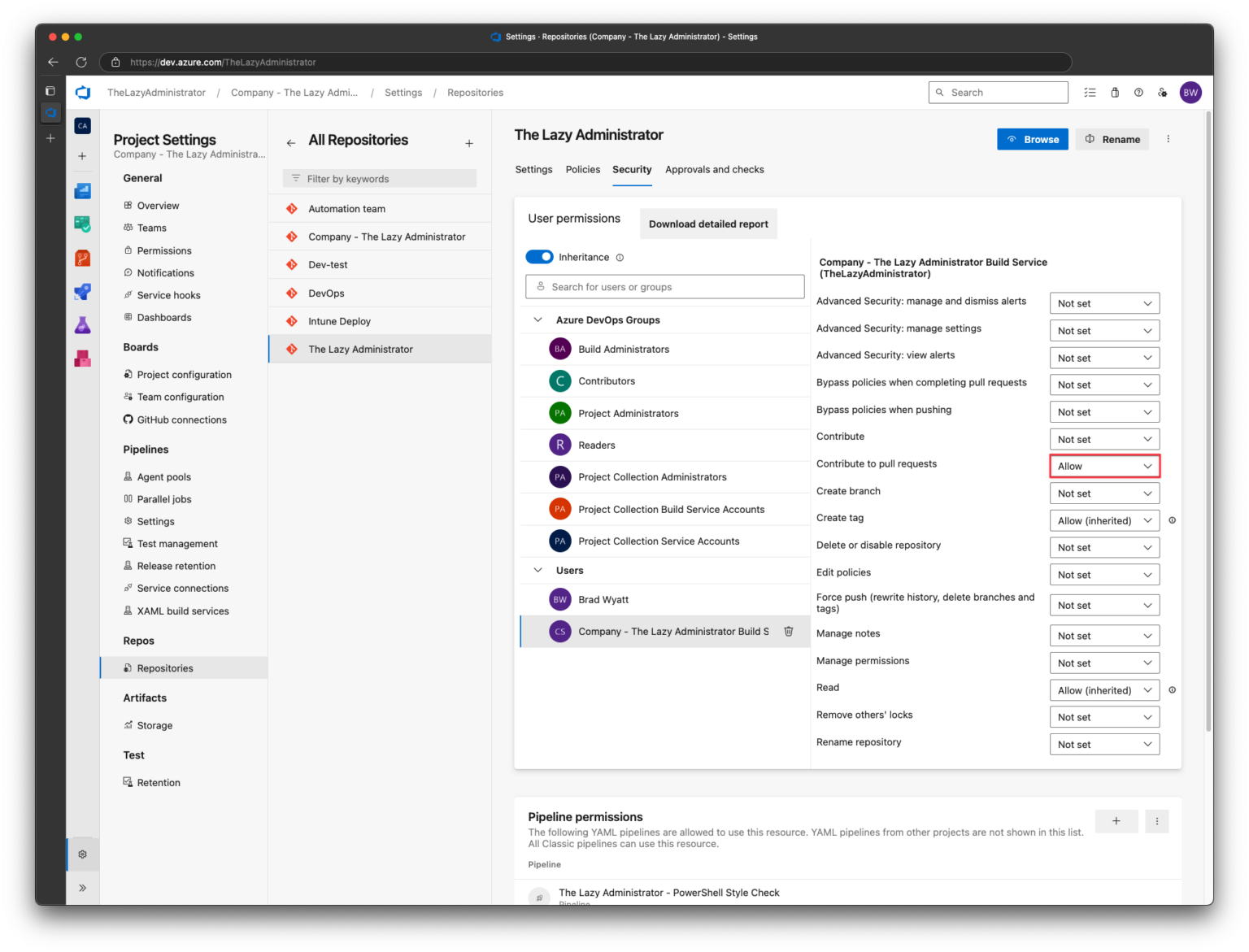Image resolution: width=1249 pixels, height=952 pixels.
Task: Open the work items list icon
Action: (x=1090, y=93)
